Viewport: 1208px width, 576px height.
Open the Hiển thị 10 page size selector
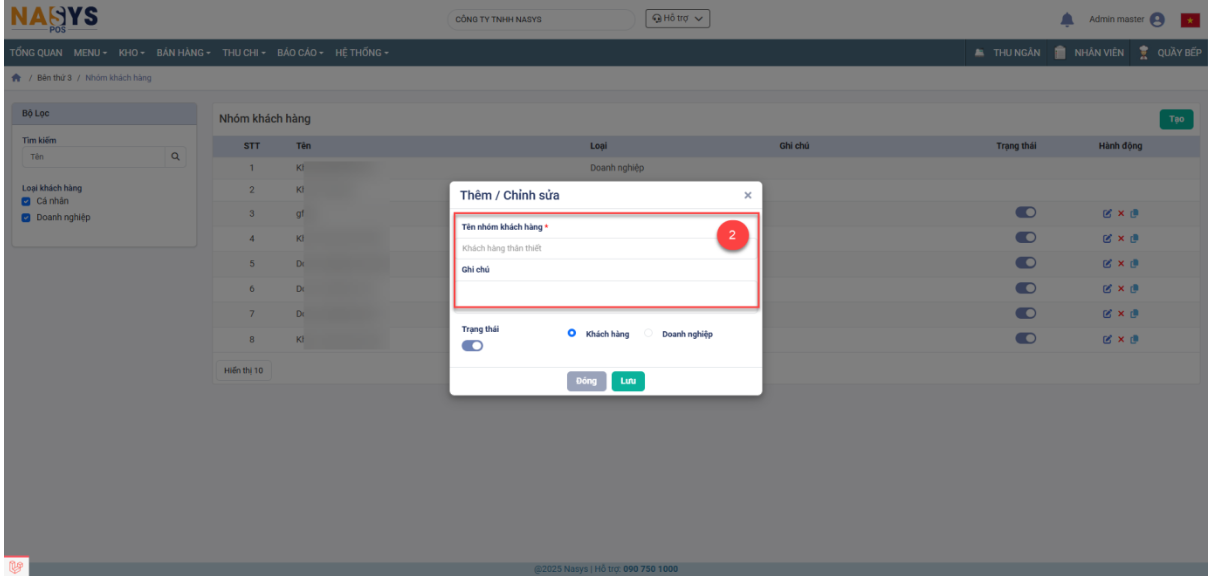243,371
